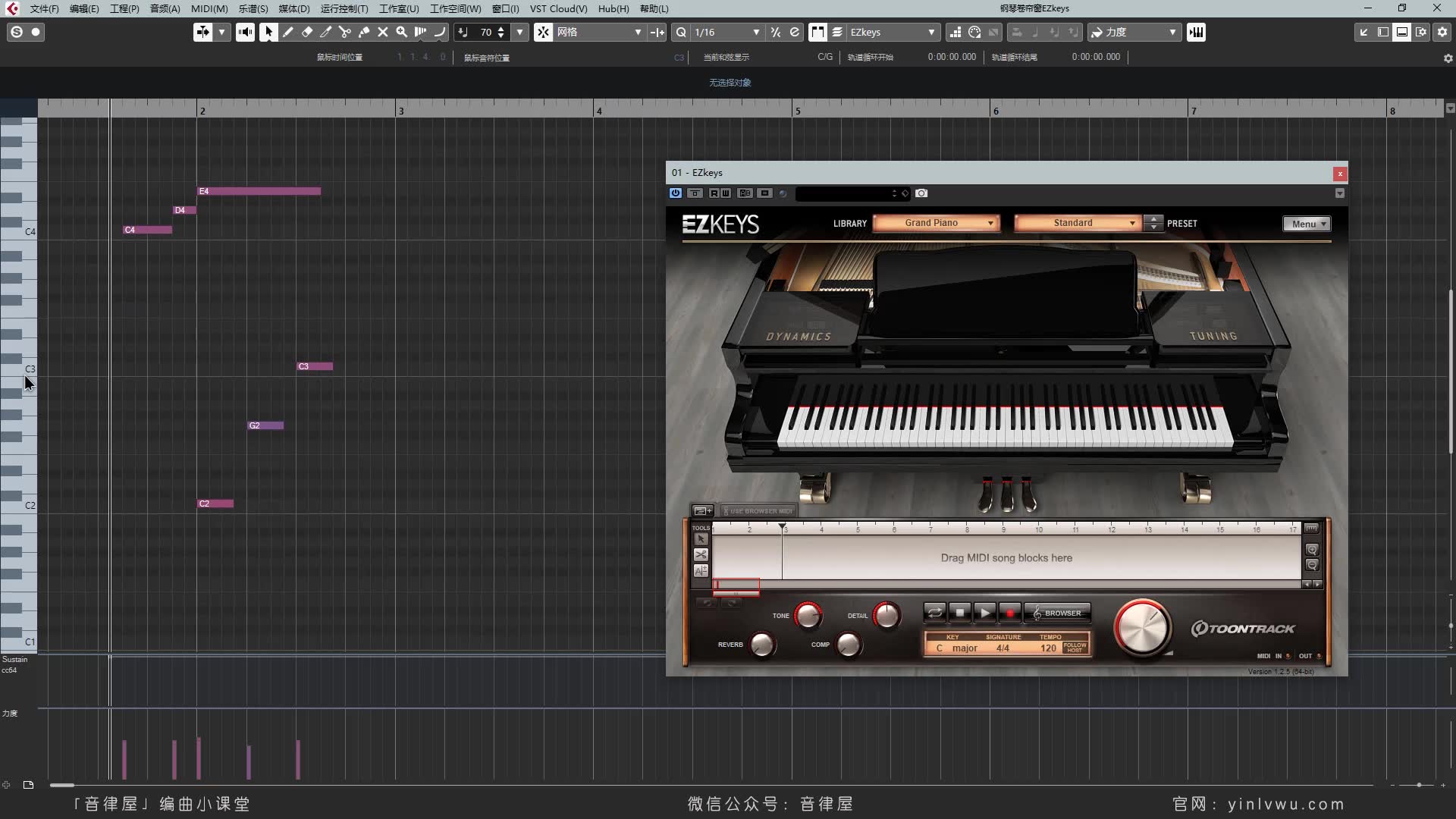Viewport: 1456px width, 819px height.
Task: Open the TUNING panel on piano
Action: pos(1213,335)
